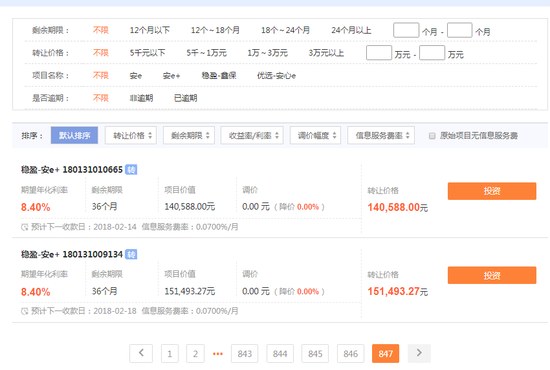
Task: Go to next page with right arrow
Action: pos(419,353)
